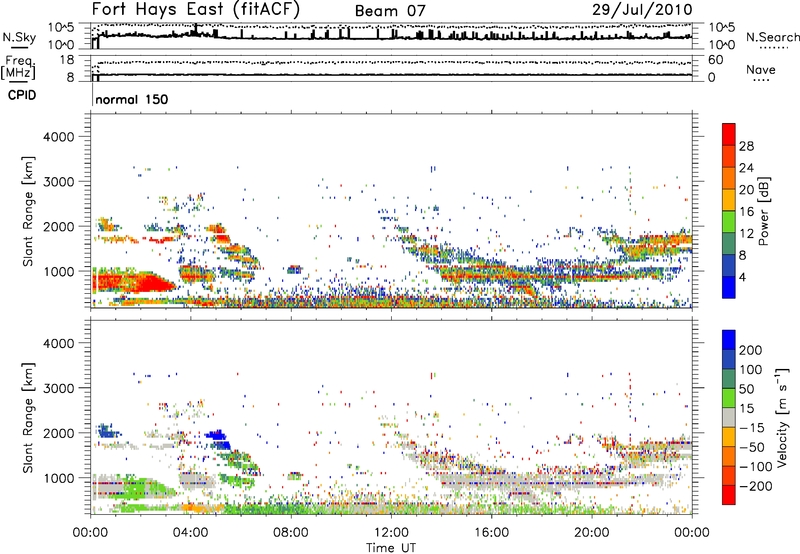Pick the blue bottom segment of power colorbar
800x554 pixels.
(x=729, y=288)
